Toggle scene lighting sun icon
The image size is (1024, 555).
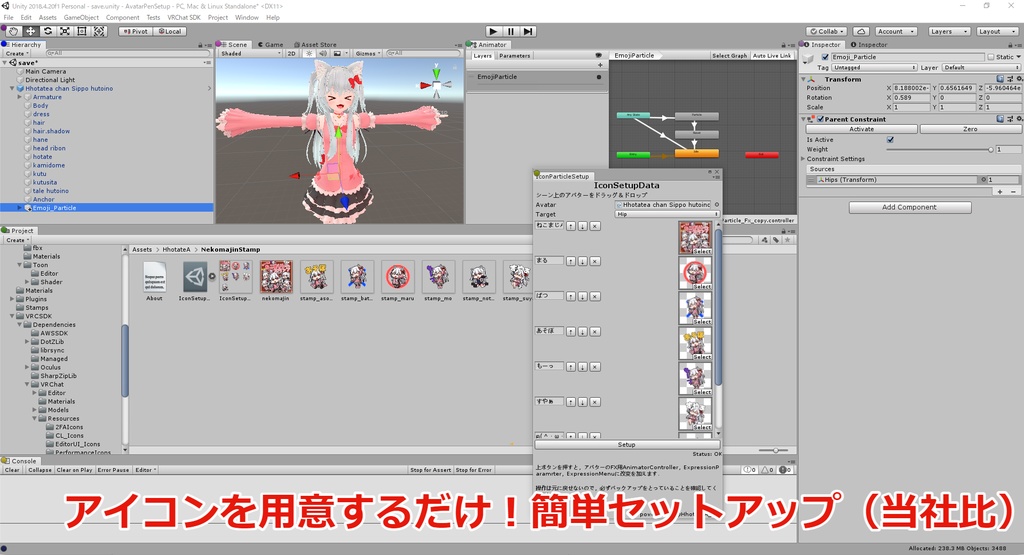(310, 54)
